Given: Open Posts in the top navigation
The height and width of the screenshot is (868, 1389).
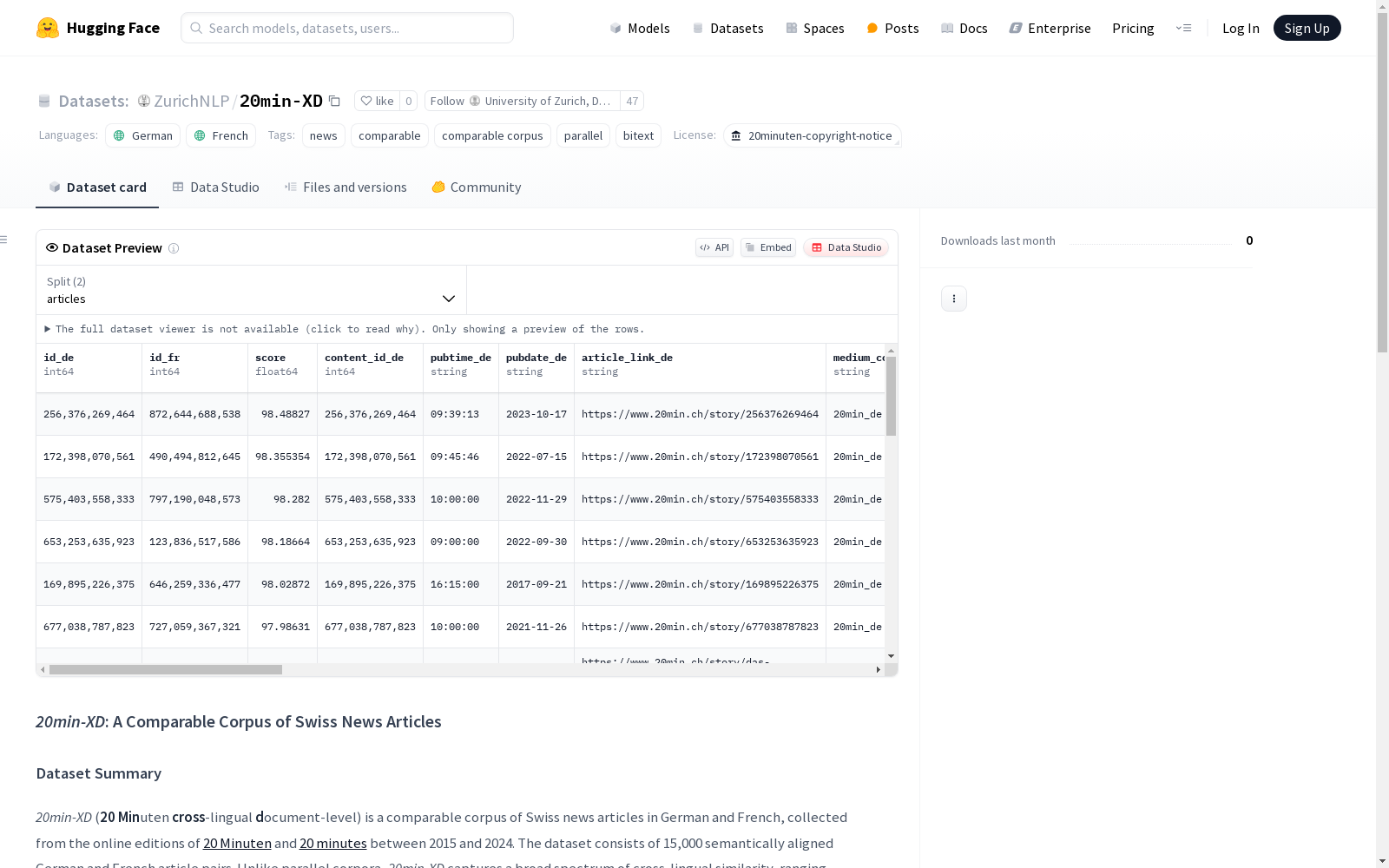Looking at the screenshot, I should [x=892, y=28].
